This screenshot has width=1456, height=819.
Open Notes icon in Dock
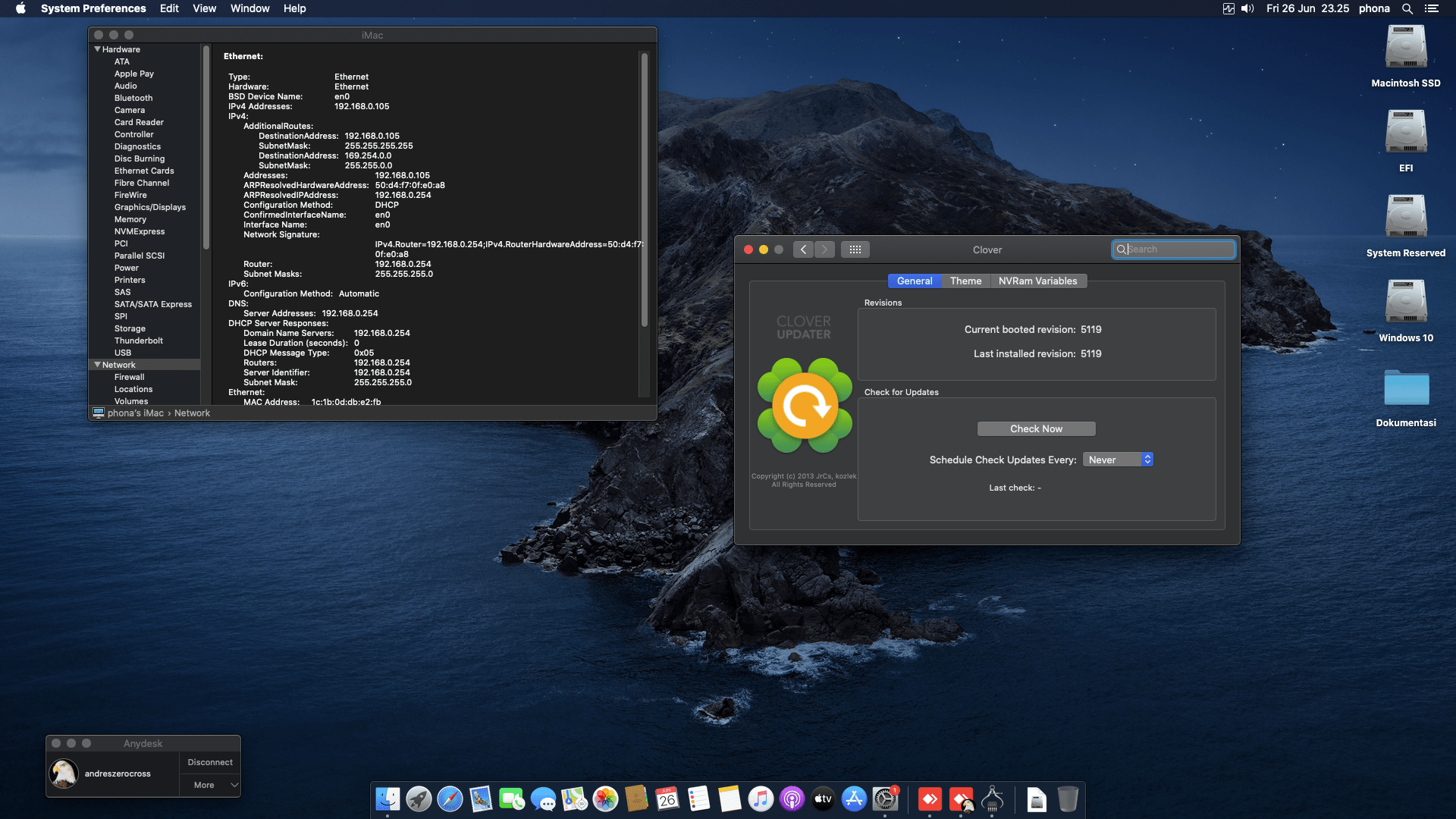point(730,799)
